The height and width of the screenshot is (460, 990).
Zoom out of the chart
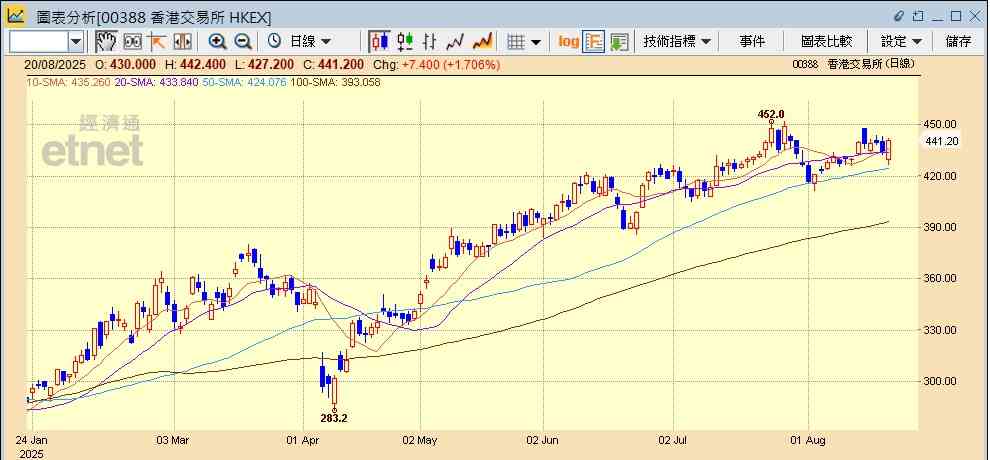(x=243, y=42)
